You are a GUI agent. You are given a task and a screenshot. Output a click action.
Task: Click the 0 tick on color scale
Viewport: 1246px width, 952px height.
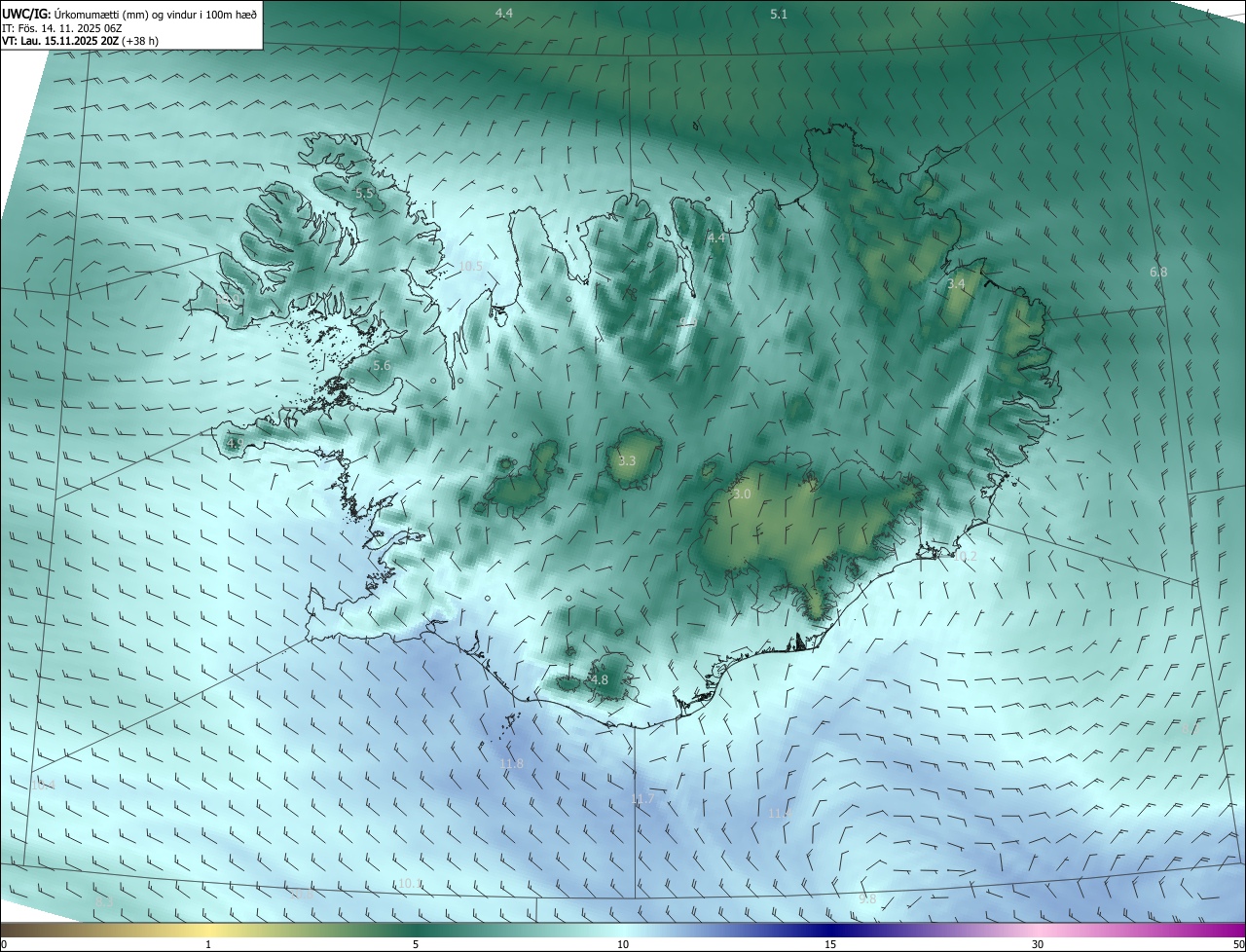pos(4,944)
